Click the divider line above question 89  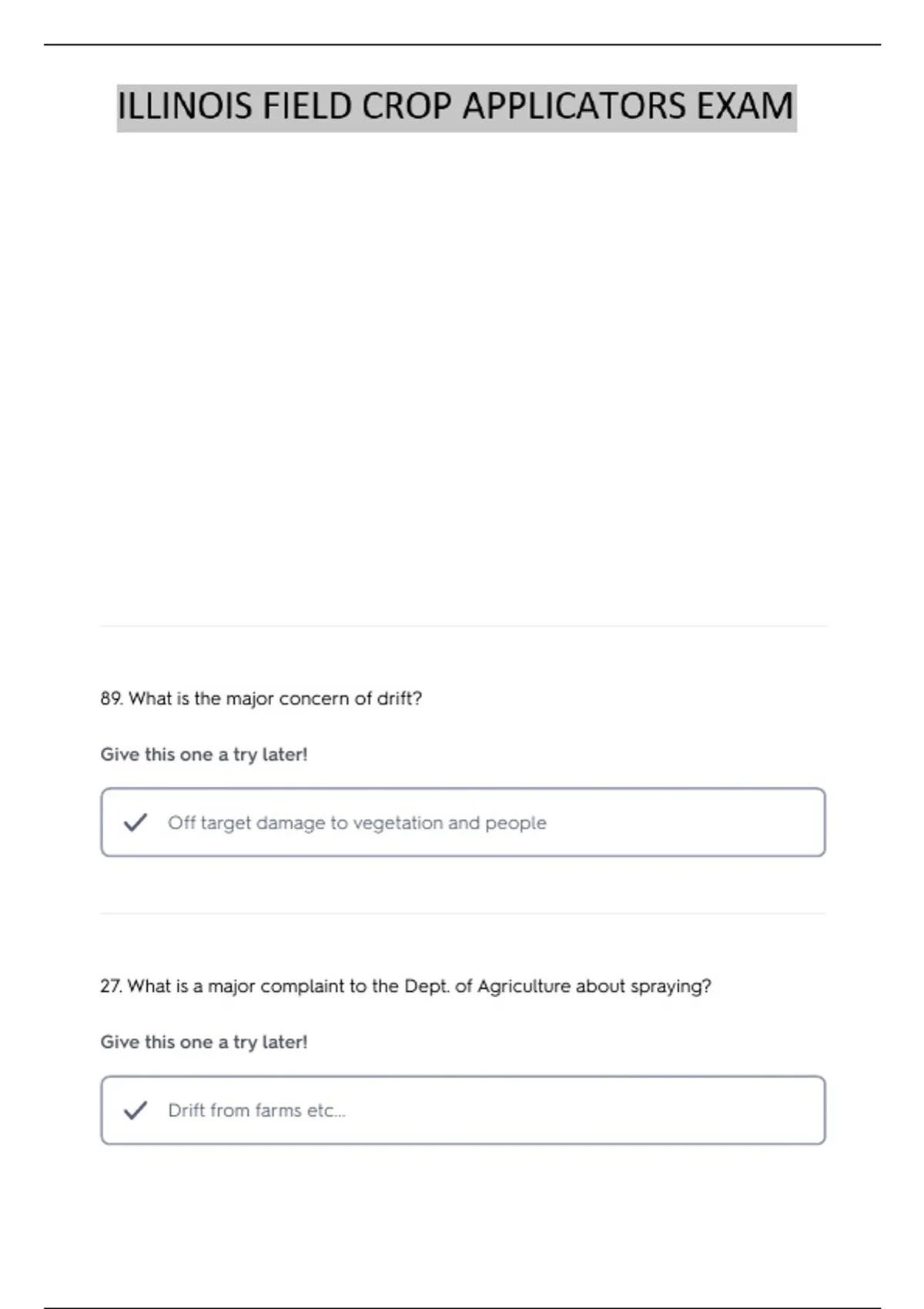[x=463, y=626]
